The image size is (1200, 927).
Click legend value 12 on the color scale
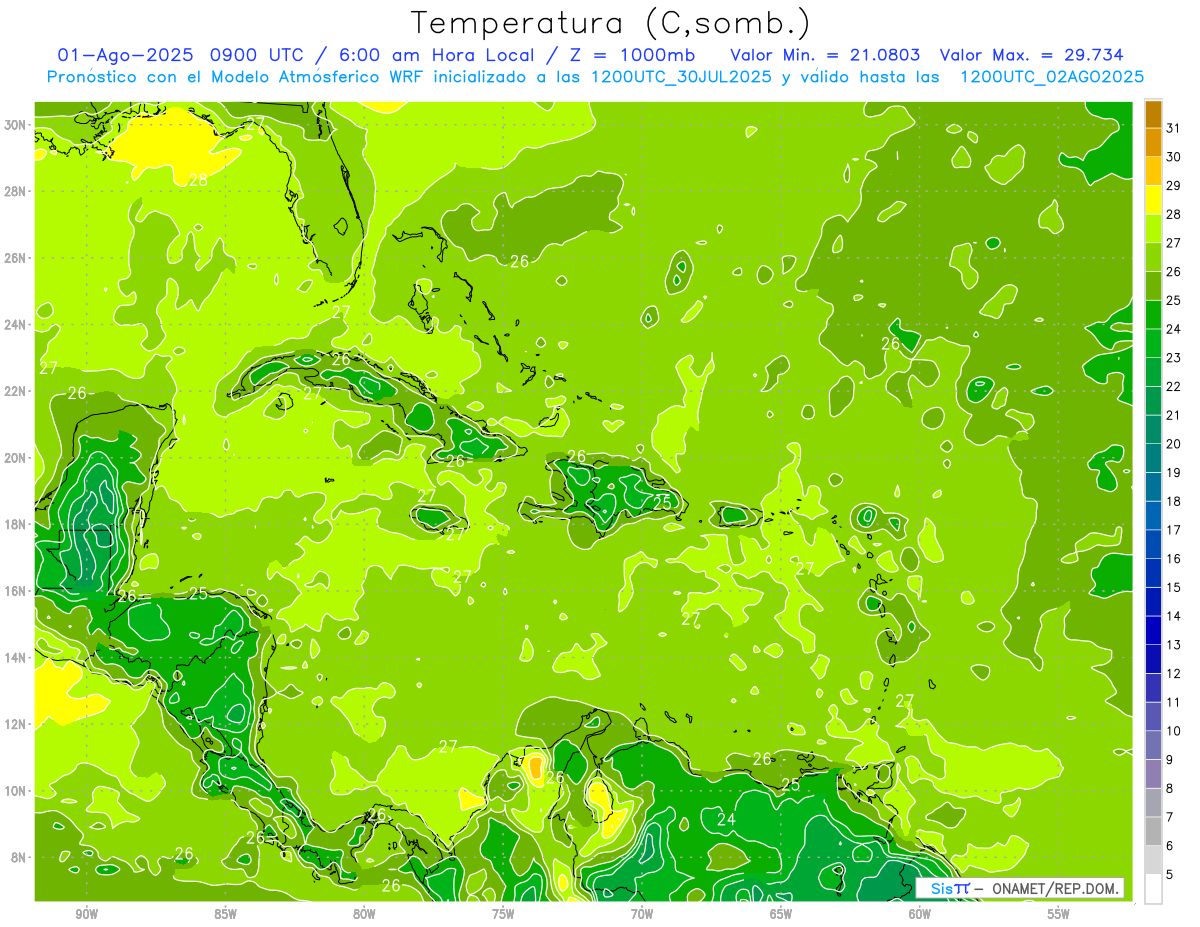click(x=1174, y=673)
